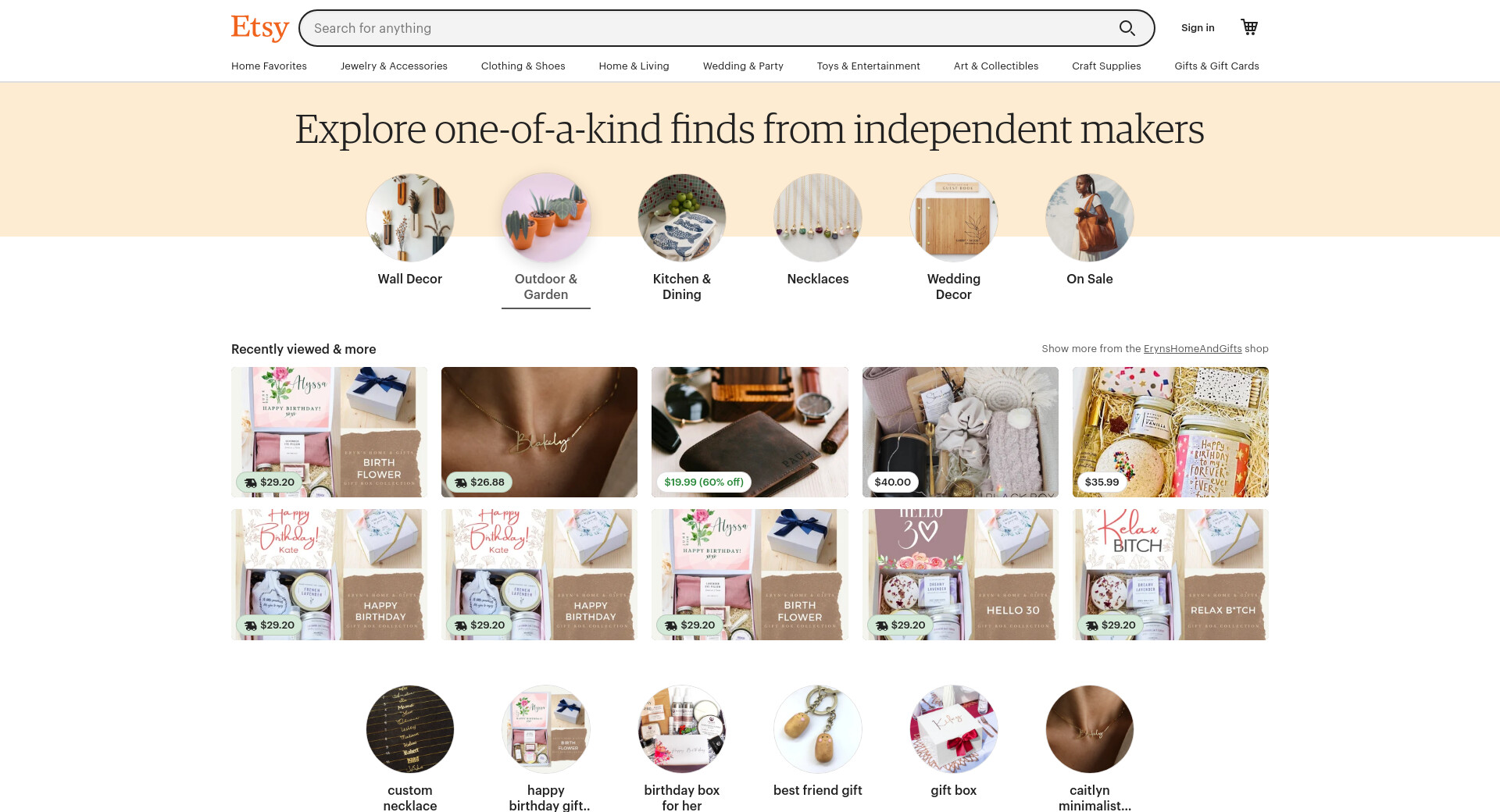Open the custom necklace suggestion circle

click(410, 729)
